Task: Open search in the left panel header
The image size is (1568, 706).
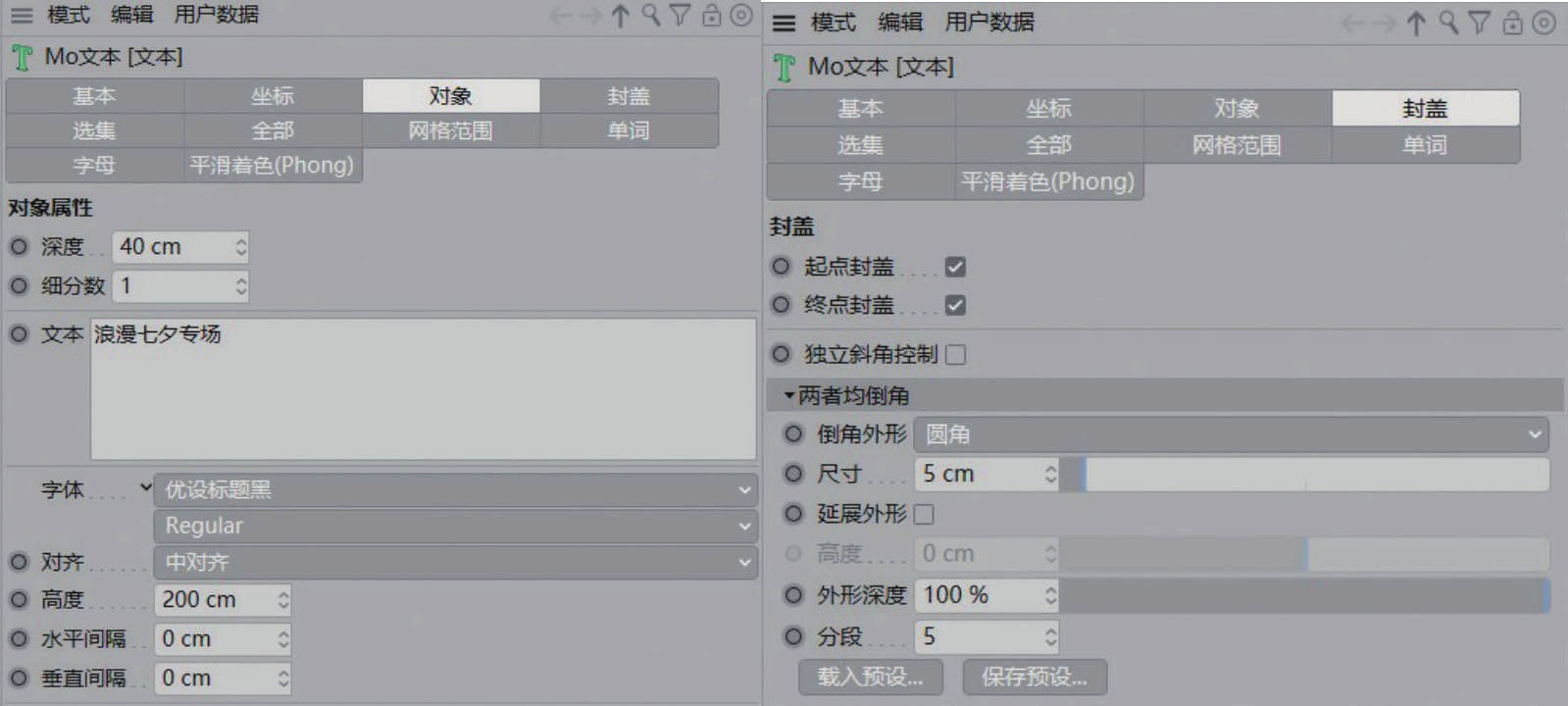Action: (x=651, y=16)
